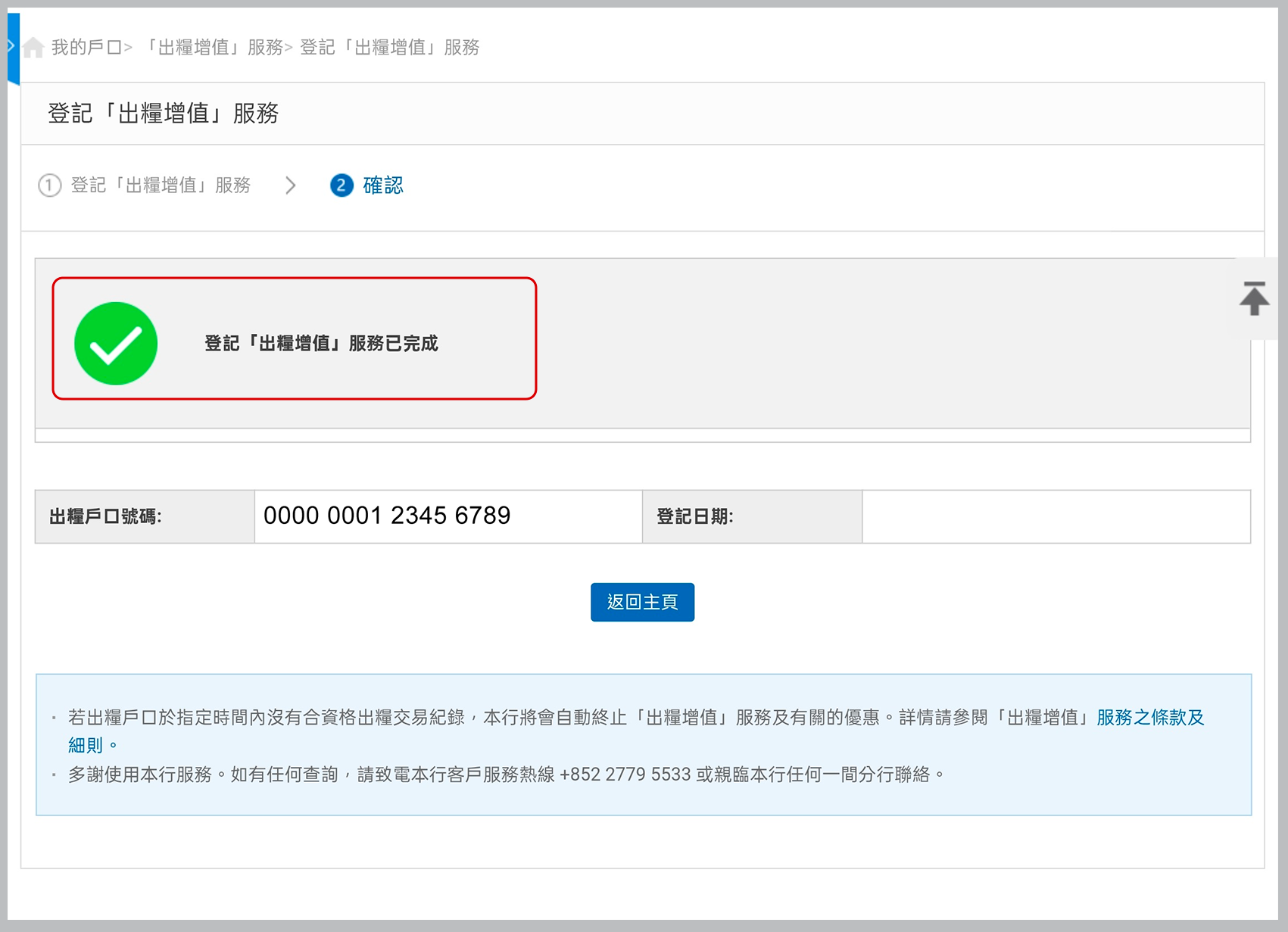Select the last breadcrumb 登記「出糧增值」服務
The width and height of the screenshot is (1288, 932).
click(389, 48)
